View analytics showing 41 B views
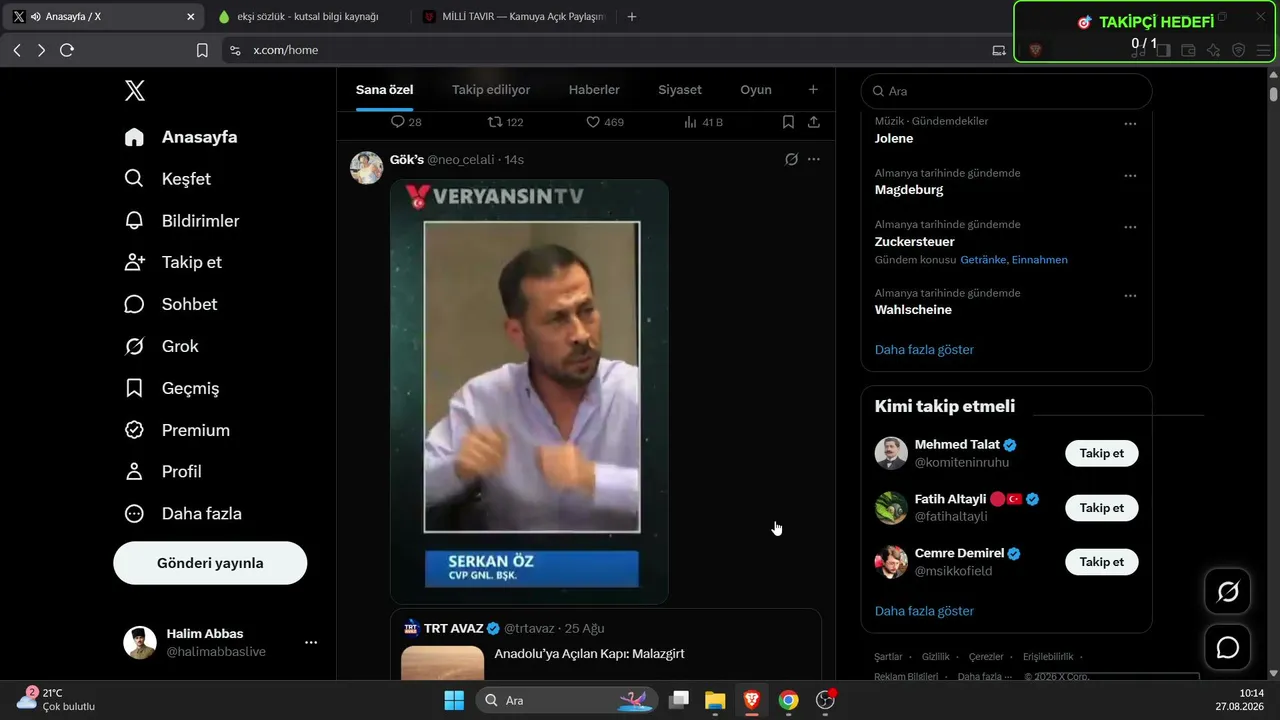The width and height of the screenshot is (1280, 720). pyautogui.click(x=703, y=122)
